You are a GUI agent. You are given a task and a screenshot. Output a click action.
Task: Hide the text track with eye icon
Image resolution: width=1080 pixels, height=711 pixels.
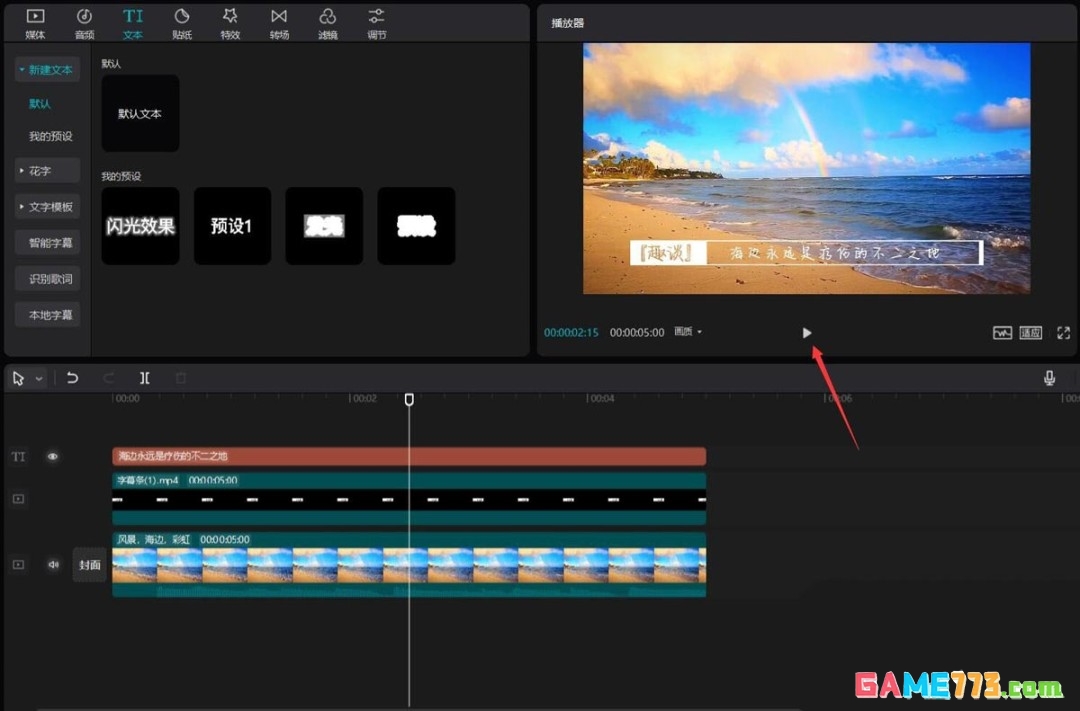pos(53,457)
